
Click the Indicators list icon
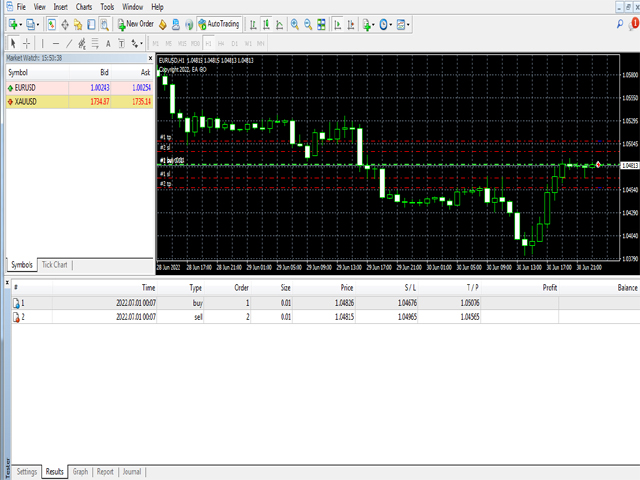coord(366,25)
